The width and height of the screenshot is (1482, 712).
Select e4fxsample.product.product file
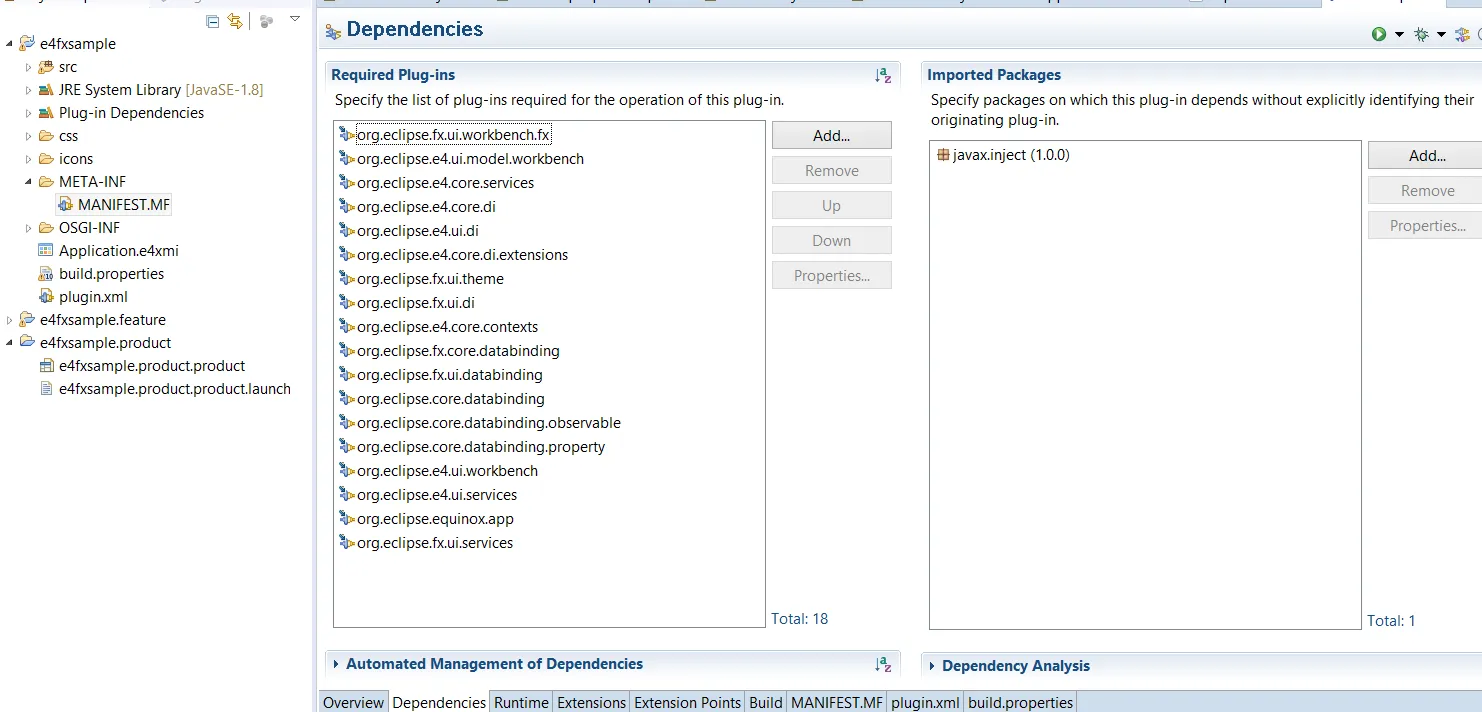click(152, 366)
